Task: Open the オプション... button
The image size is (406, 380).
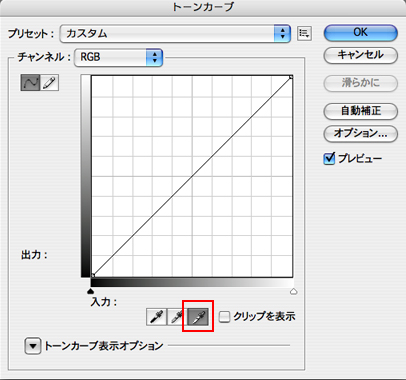Action: (361, 134)
